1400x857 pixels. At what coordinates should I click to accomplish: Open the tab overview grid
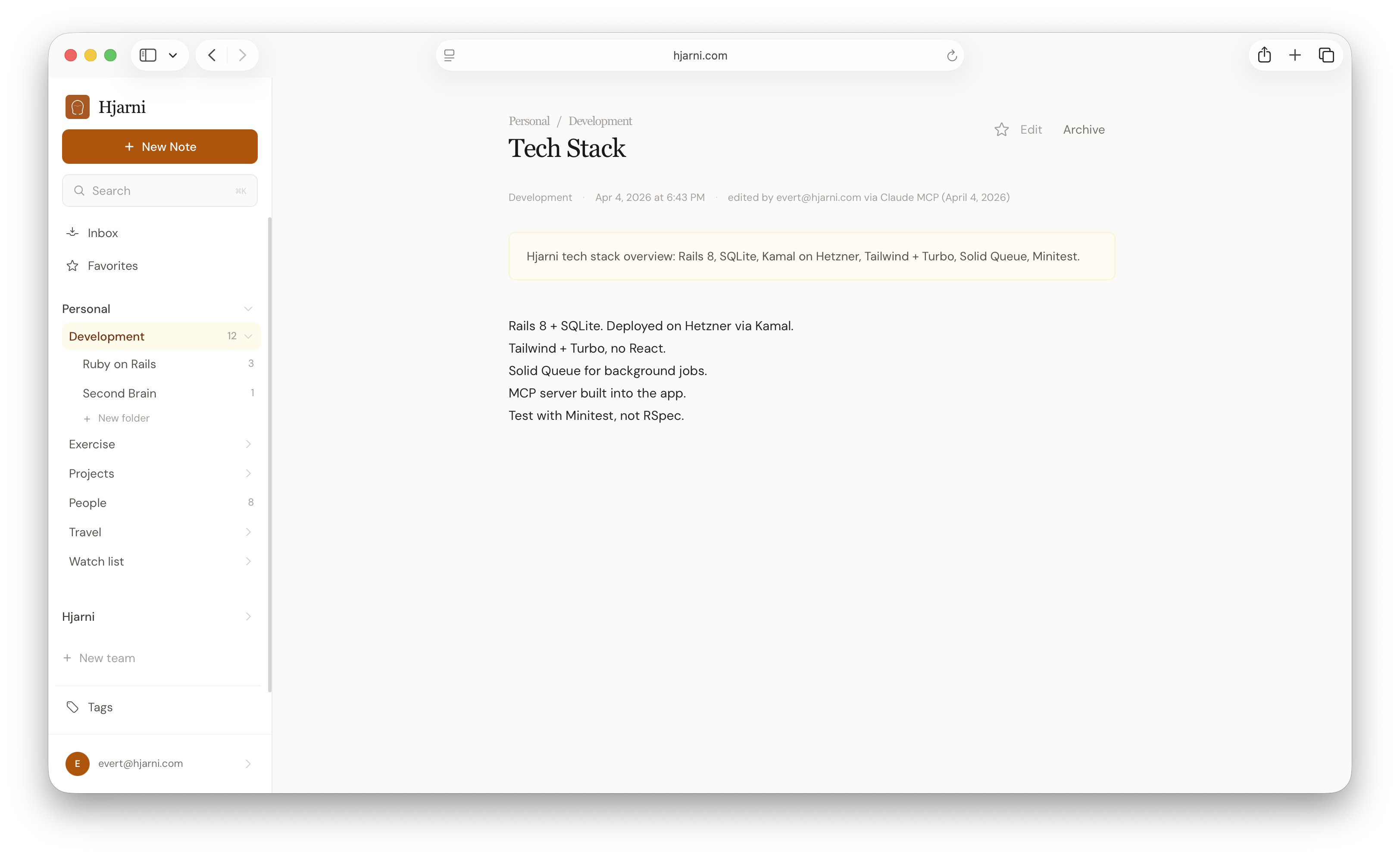(x=1327, y=55)
